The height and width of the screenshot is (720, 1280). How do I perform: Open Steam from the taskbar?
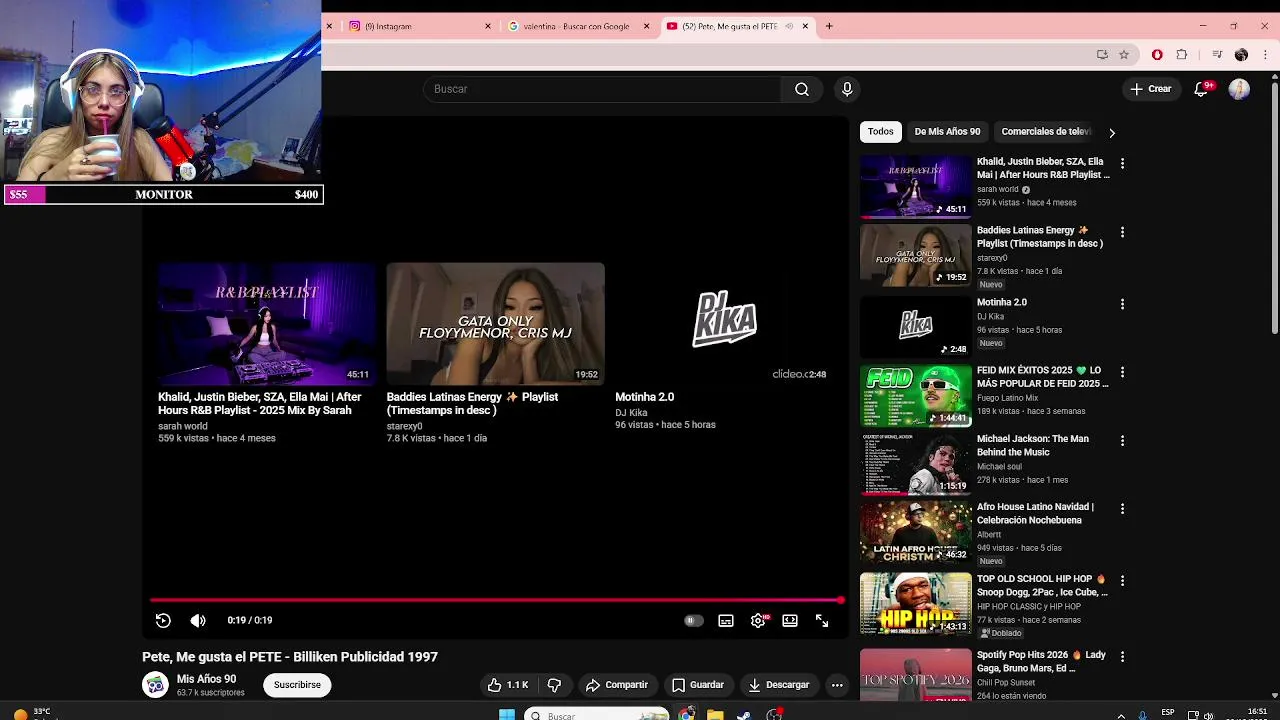pos(745,715)
